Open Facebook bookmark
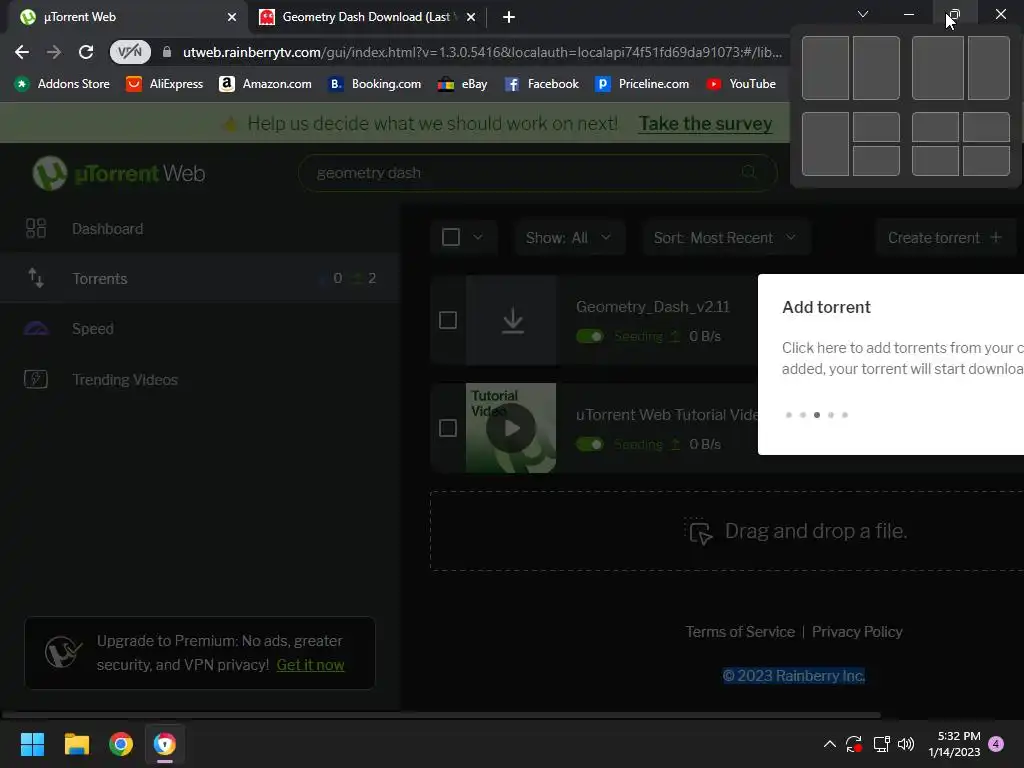Viewport: 1024px width, 768px height. (541, 84)
